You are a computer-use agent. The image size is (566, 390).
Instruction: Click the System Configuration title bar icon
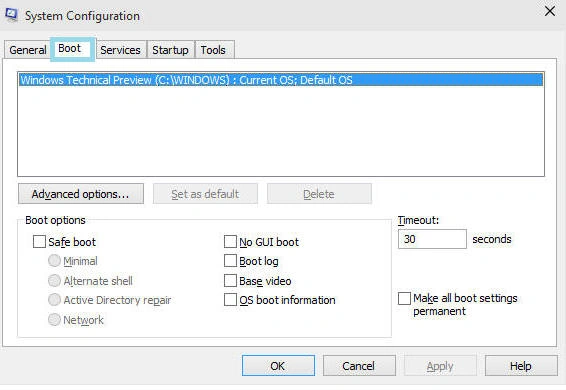click(11, 15)
